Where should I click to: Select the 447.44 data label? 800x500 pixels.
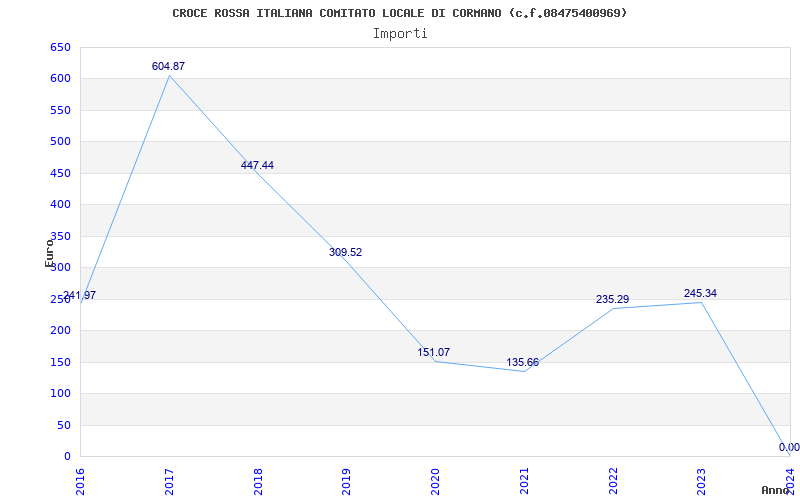[x=257, y=165]
